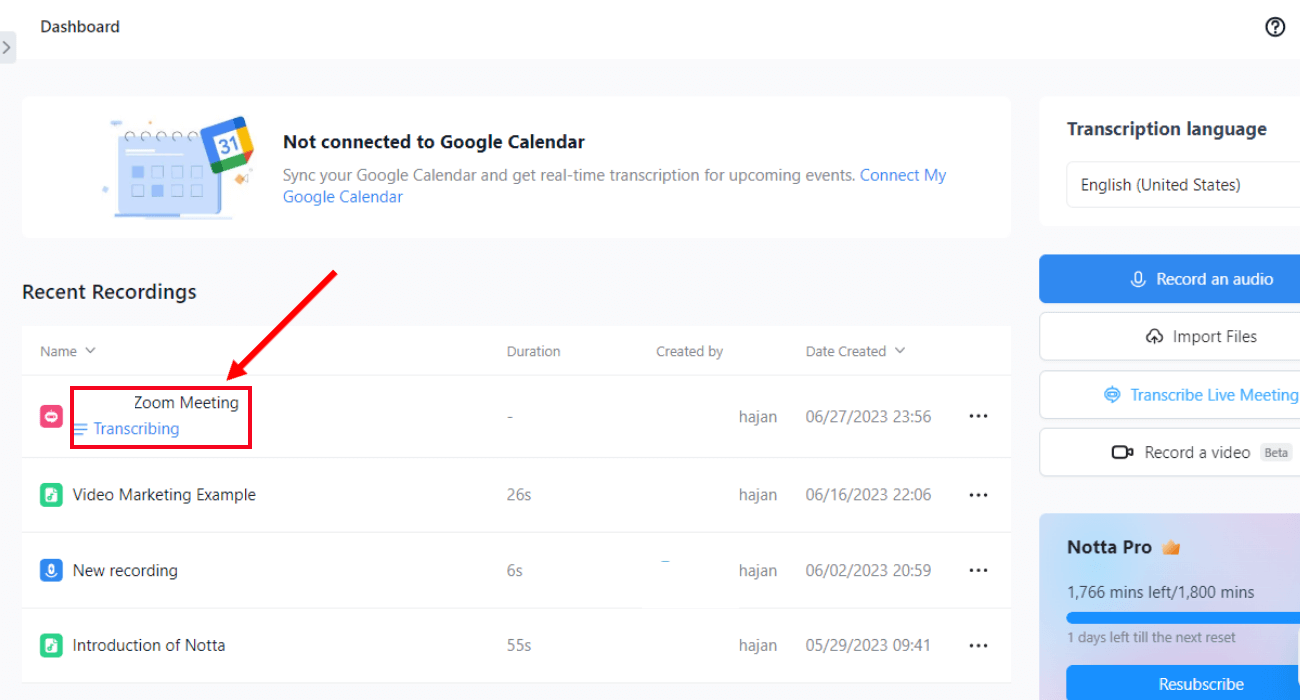1300x700 pixels.
Task: Expand the collapsed sidebar arrow
Action: [x=7, y=47]
